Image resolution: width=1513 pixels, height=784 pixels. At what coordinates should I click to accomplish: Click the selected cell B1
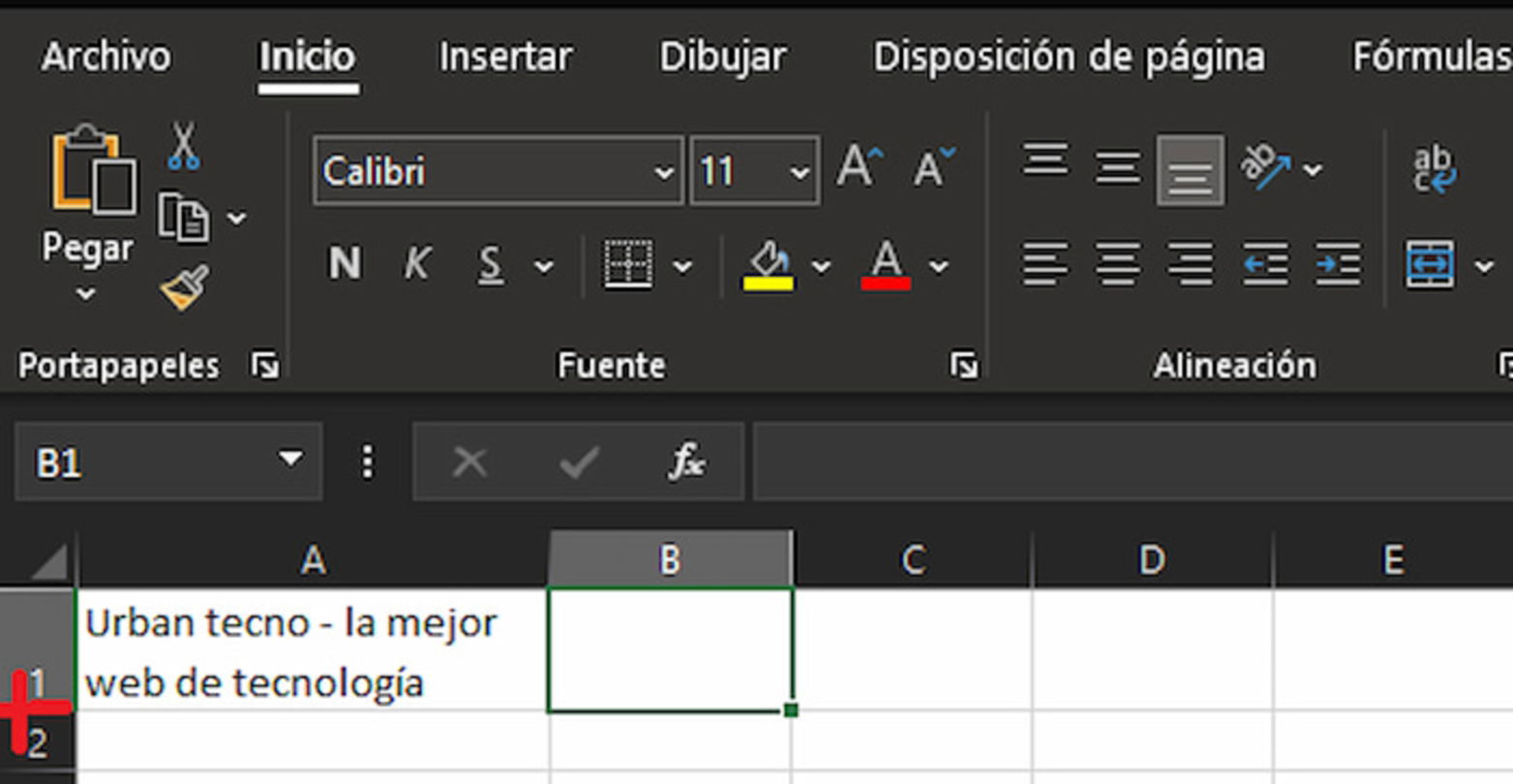coord(670,649)
